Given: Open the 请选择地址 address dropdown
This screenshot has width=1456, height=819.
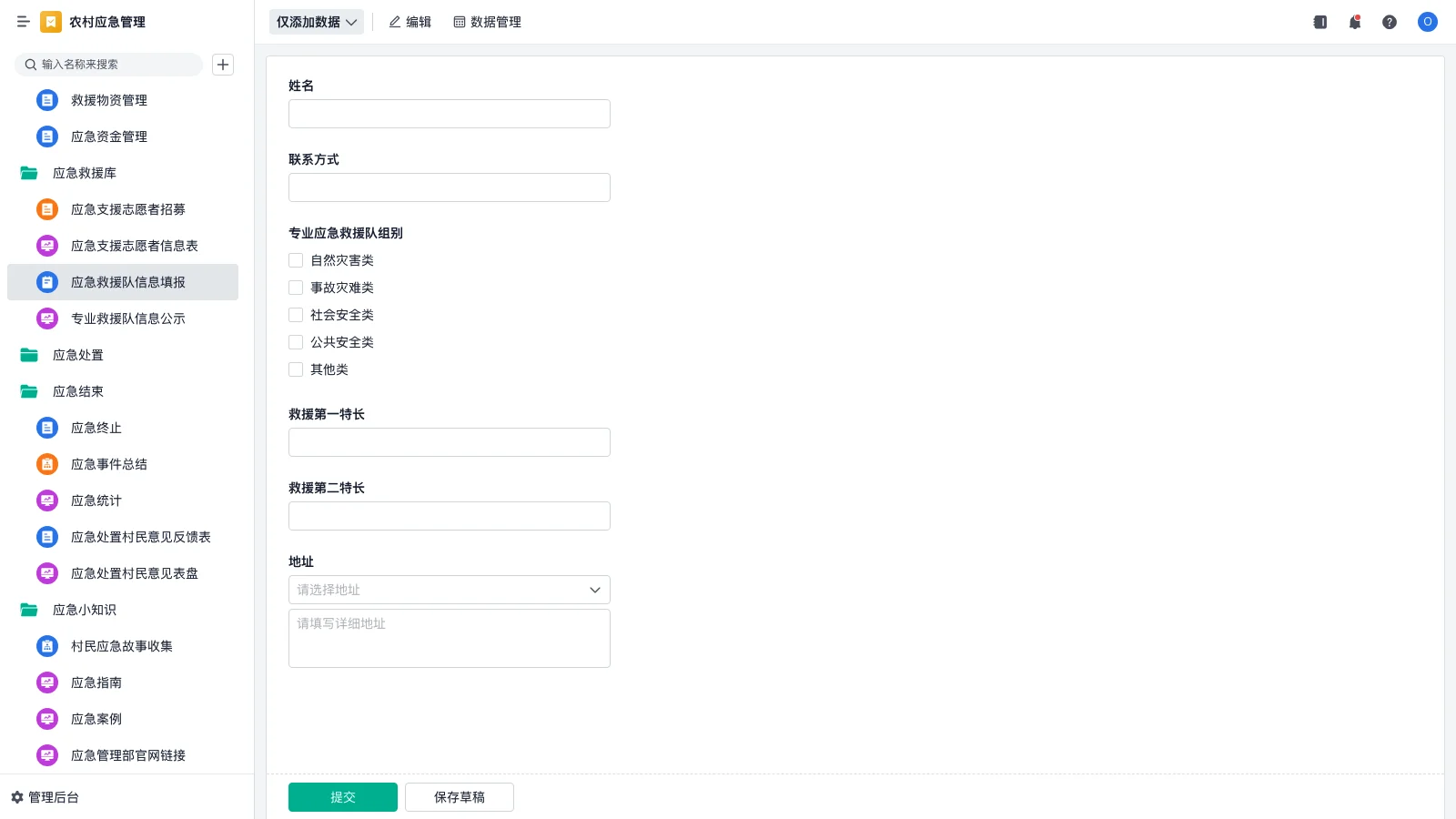Looking at the screenshot, I should (x=450, y=590).
